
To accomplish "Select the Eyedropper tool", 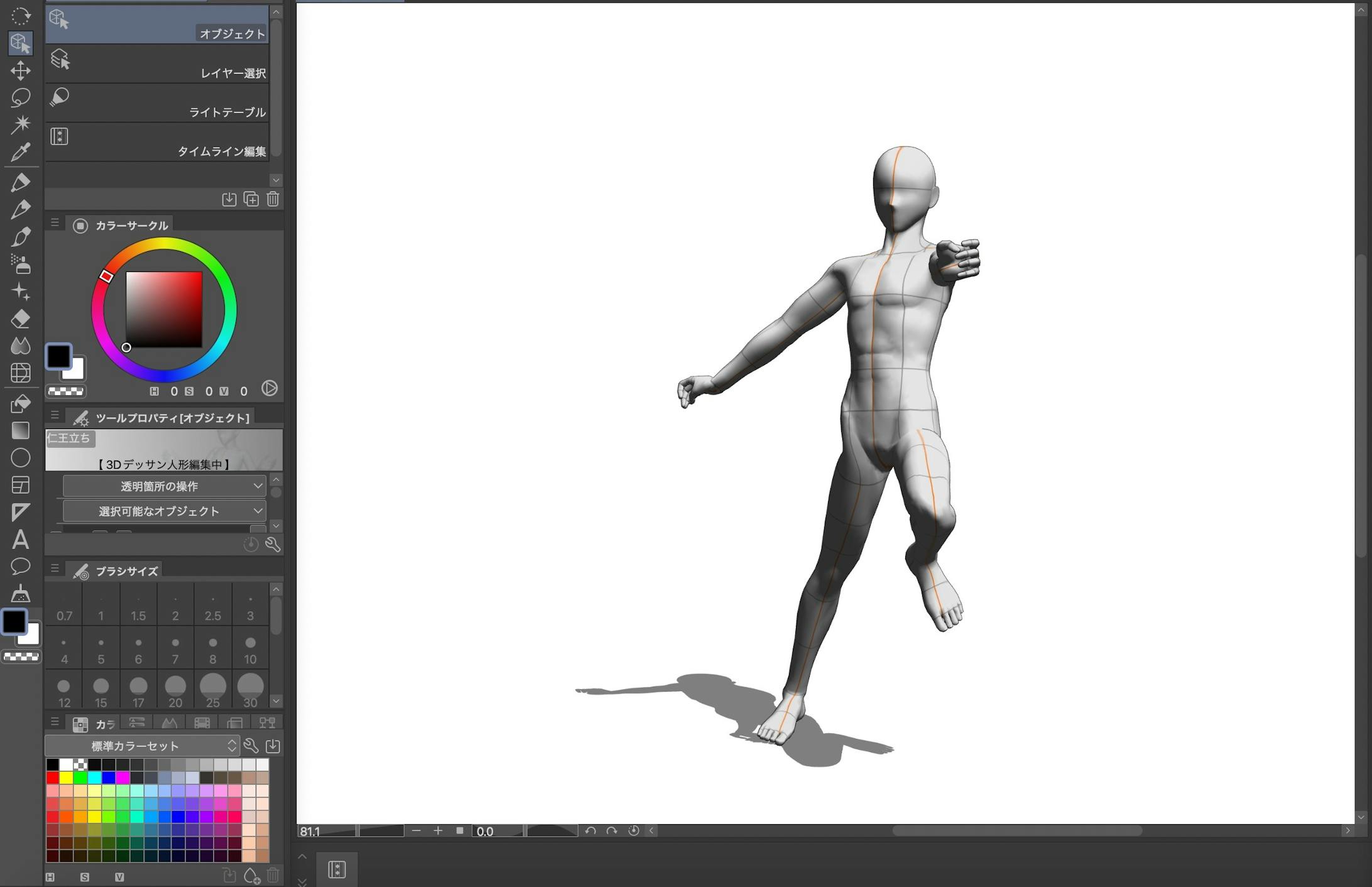I will [x=21, y=151].
